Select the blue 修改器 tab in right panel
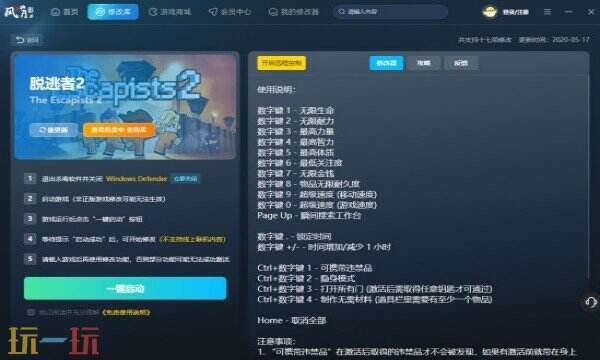Viewport: 600px width, 360px height. (386, 63)
